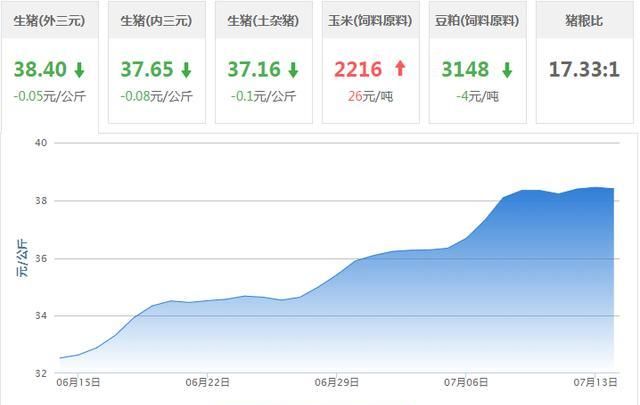Click the 36 y-axis label
The image size is (640, 405).
(x=41, y=259)
